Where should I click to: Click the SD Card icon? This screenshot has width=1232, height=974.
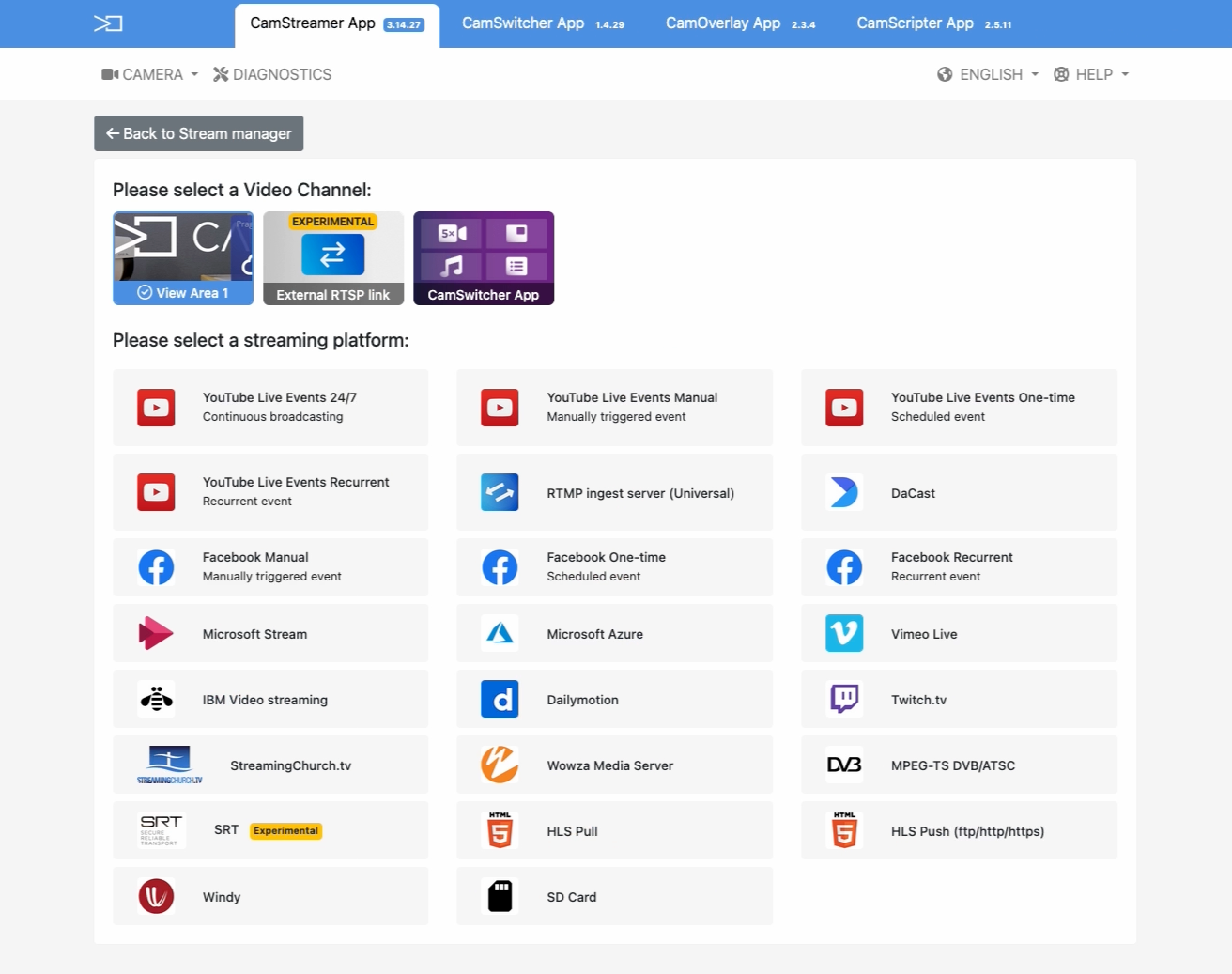coord(500,896)
